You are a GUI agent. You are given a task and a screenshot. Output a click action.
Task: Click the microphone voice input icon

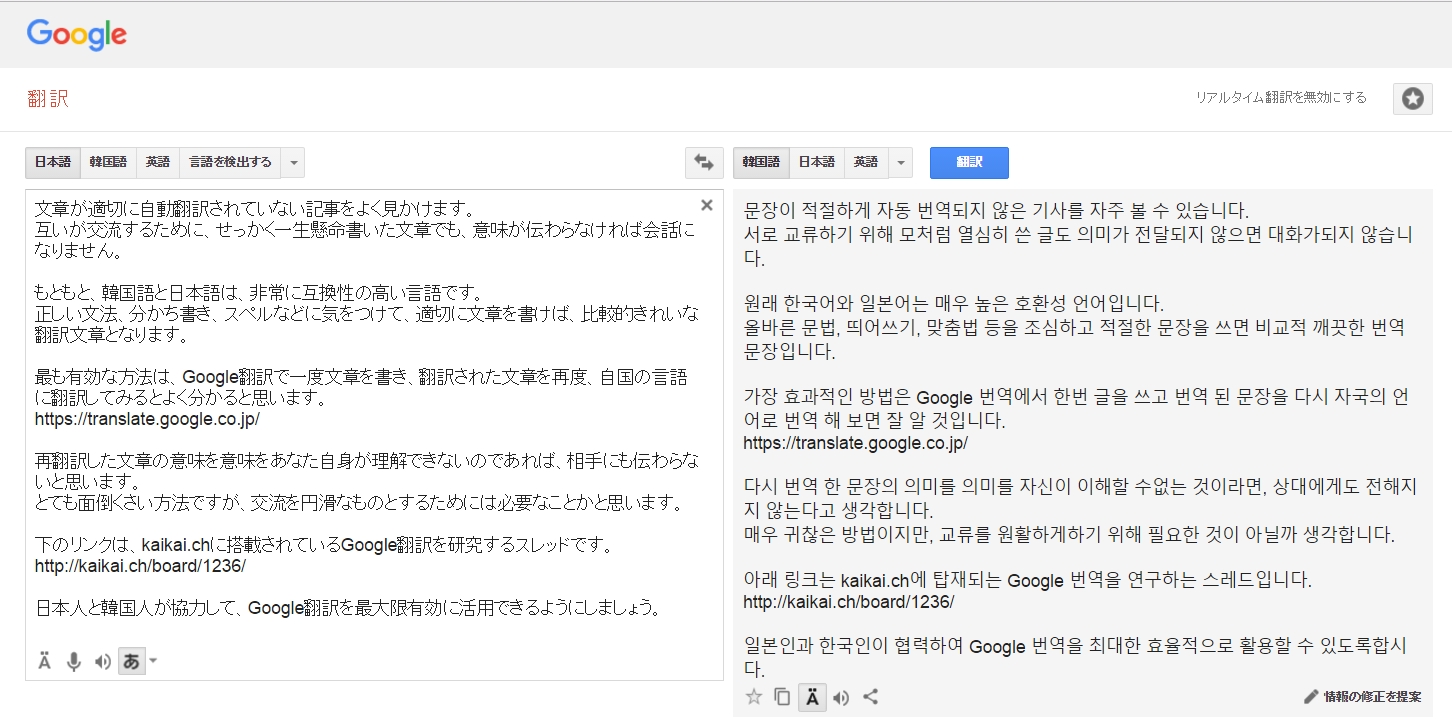(73, 661)
